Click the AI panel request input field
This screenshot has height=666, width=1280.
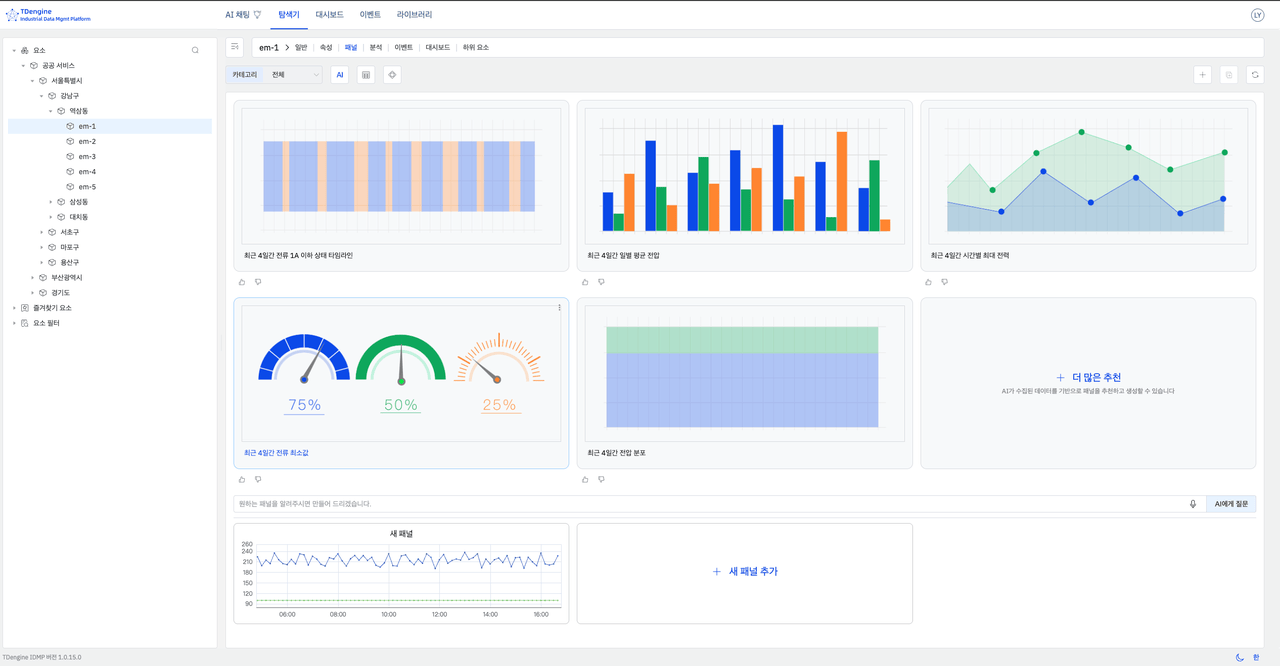click(x=700, y=504)
